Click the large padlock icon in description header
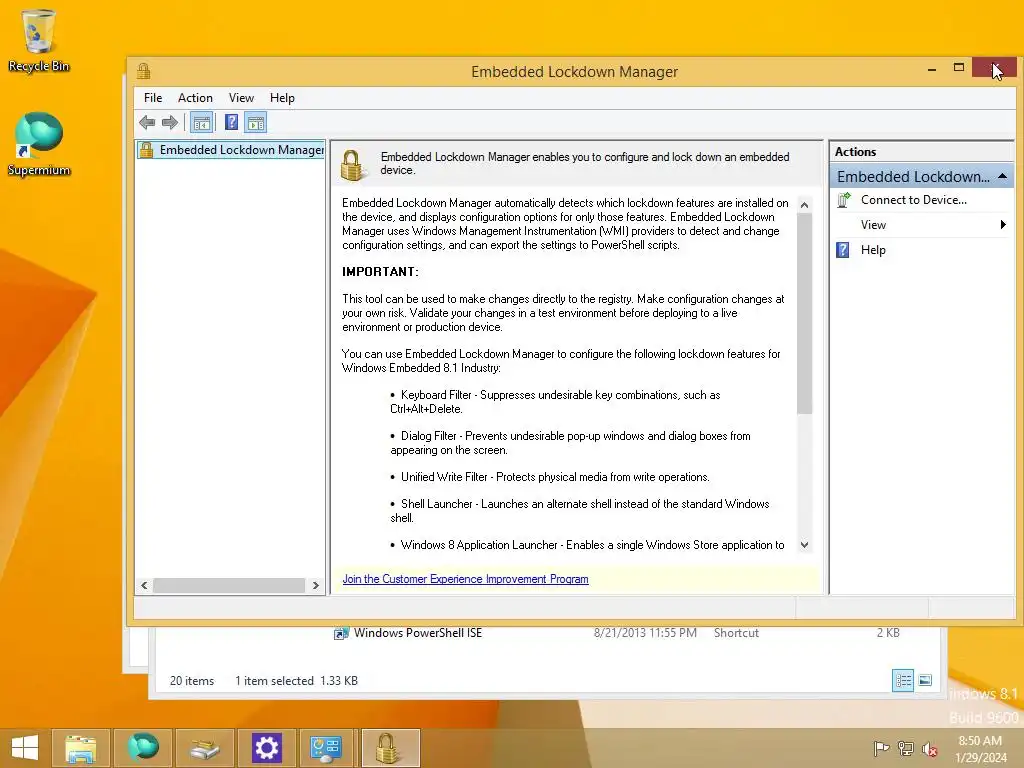 (x=351, y=166)
